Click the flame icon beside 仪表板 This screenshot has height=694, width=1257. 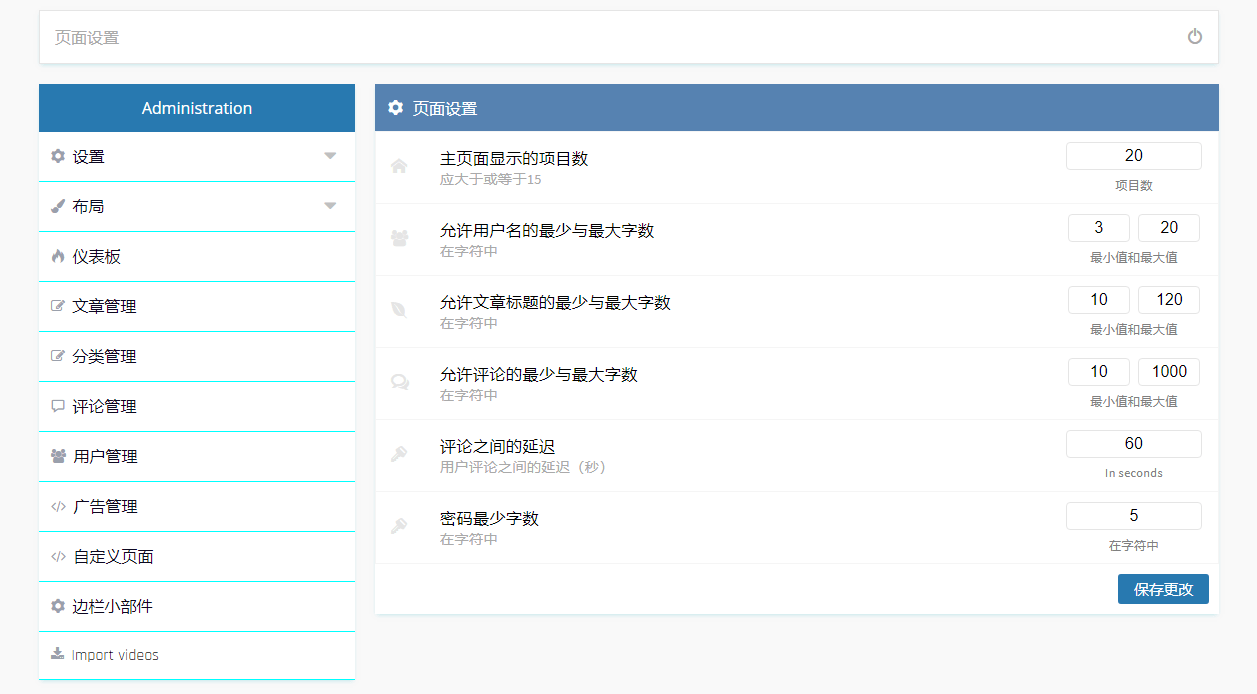(58, 256)
